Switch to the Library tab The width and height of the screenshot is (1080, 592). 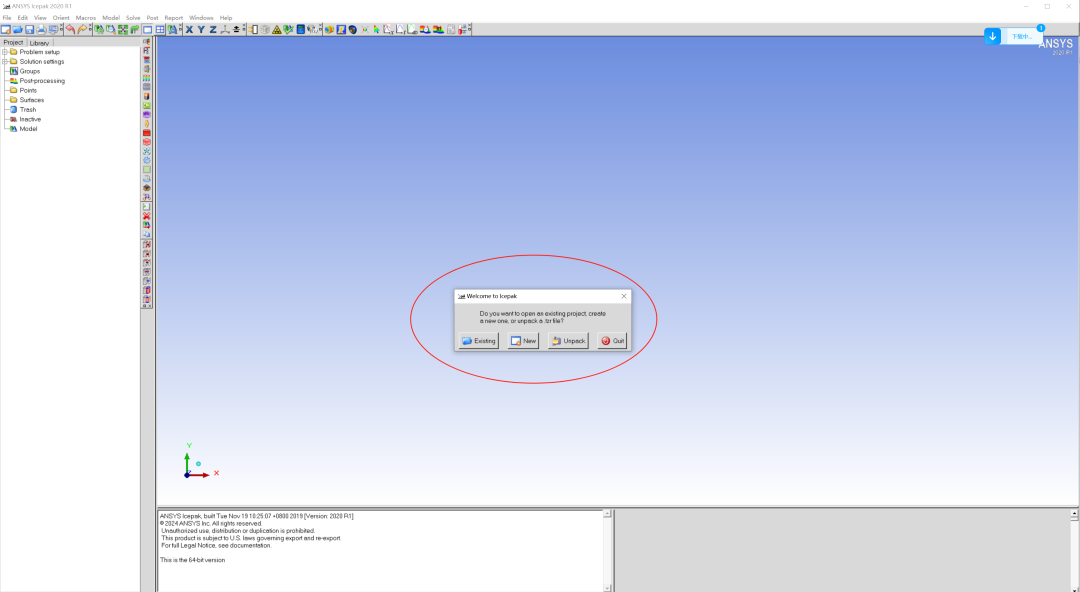click(x=39, y=43)
